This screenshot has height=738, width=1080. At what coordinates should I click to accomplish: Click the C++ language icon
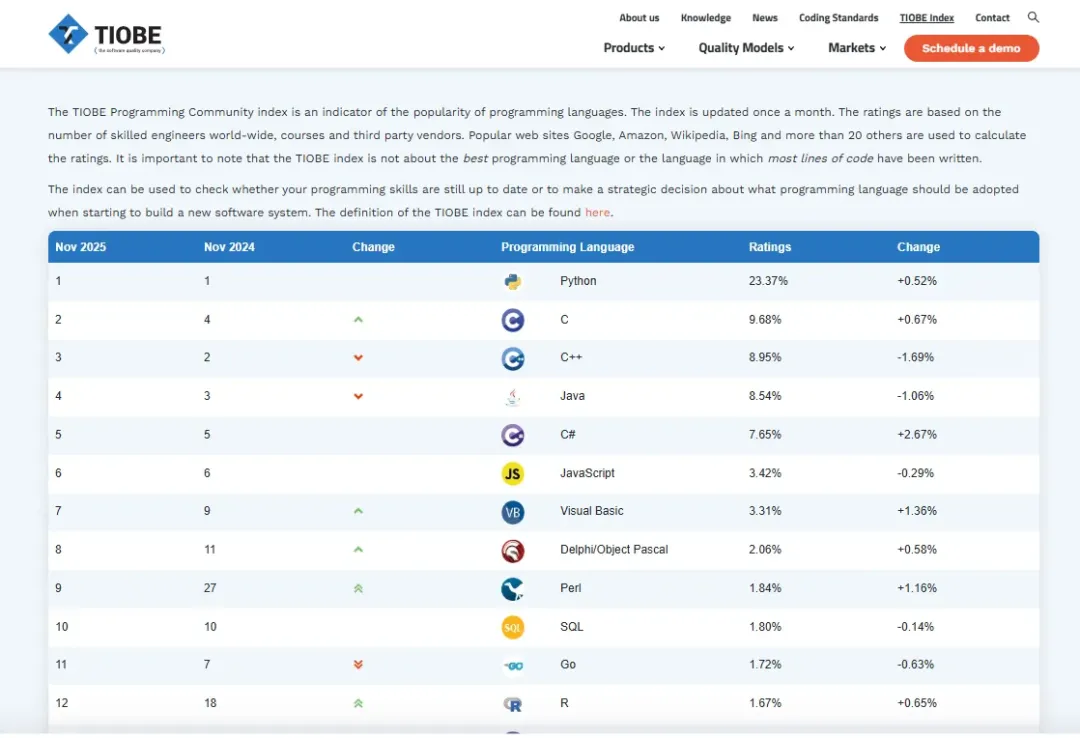tap(512, 358)
